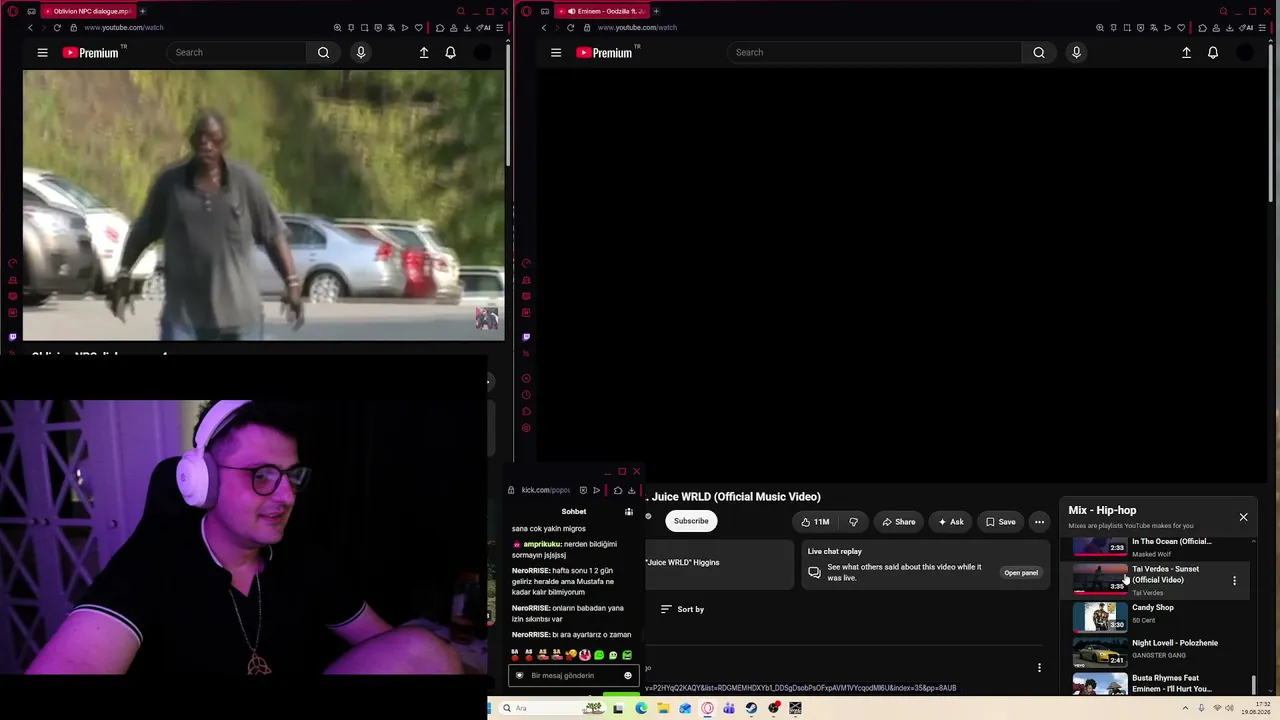Reload the page in Oblivion window

(56, 28)
